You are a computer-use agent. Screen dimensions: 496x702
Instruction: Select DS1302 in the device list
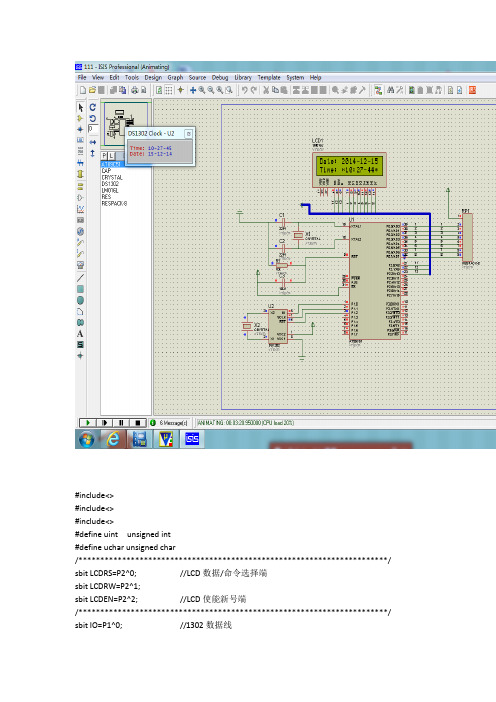(110, 184)
